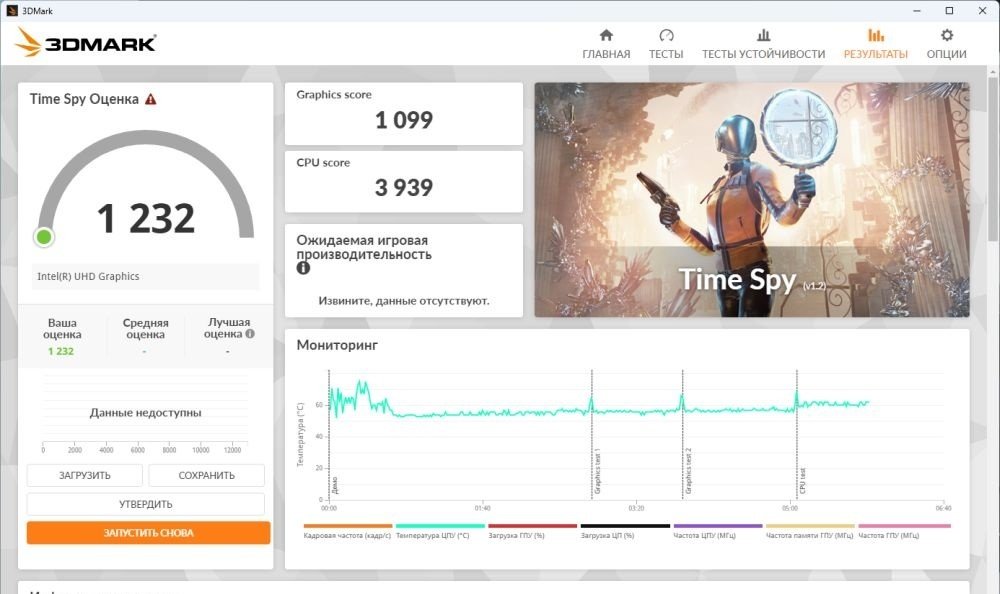Click the overall score 1 232 in gauge
The height and width of the screenshot is (594, 1000).
(145, 218)
